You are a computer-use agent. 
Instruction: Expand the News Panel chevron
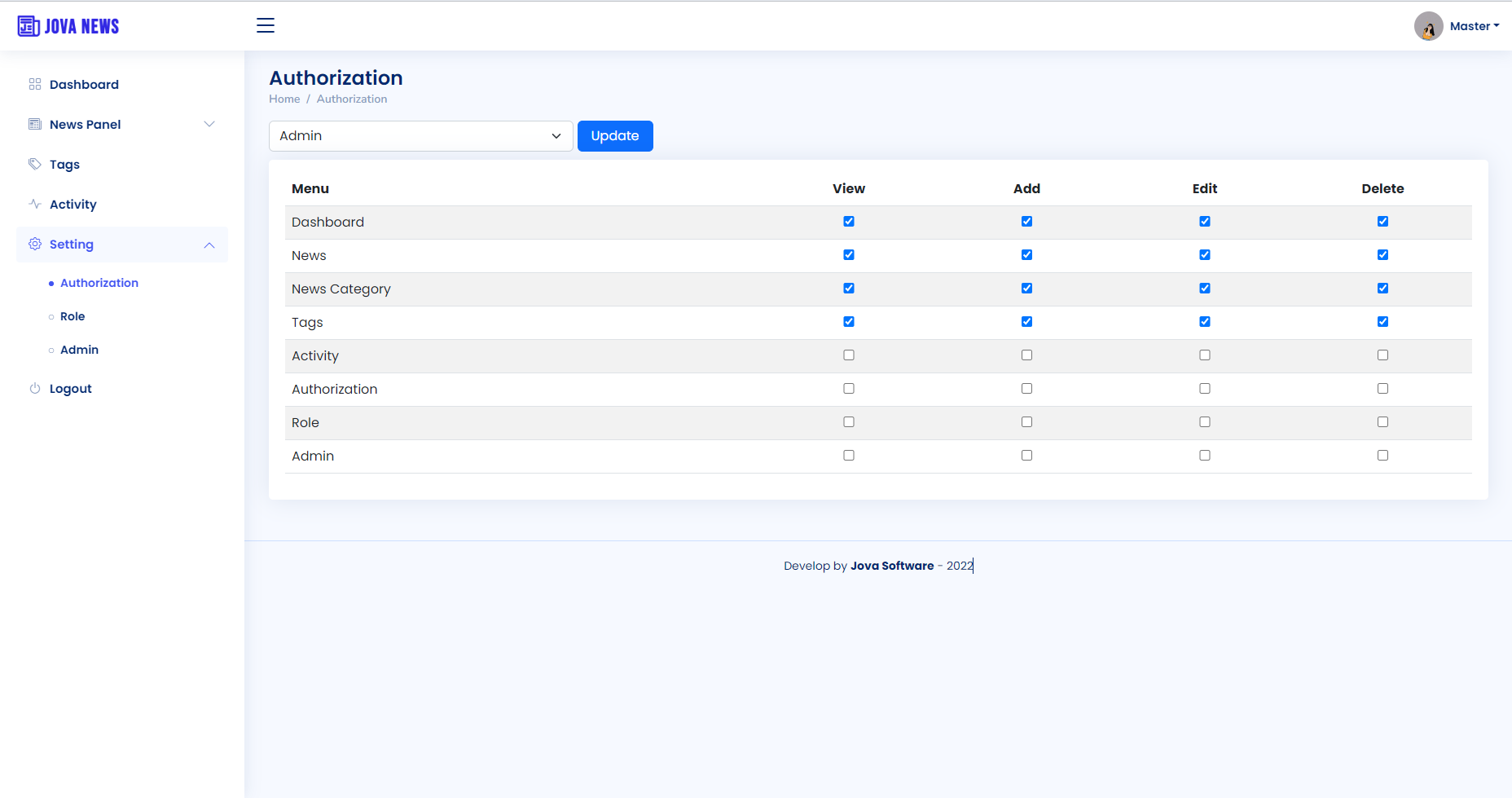tap(209, 124)
